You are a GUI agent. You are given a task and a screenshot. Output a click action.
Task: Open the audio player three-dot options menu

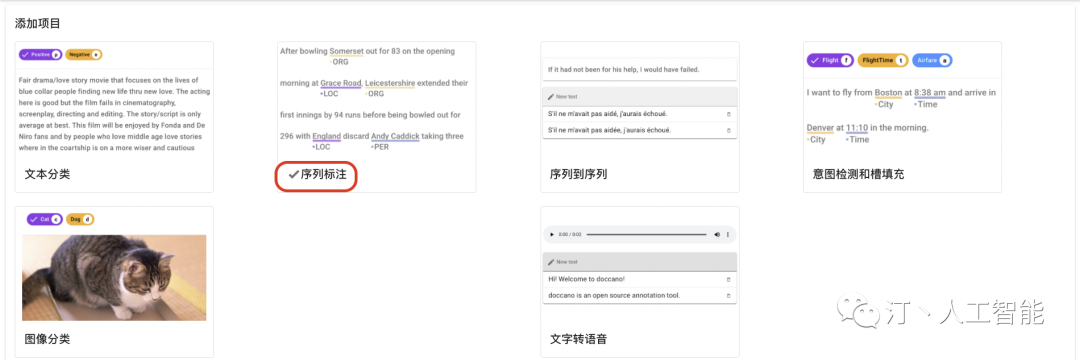click(x=728, y=235)
